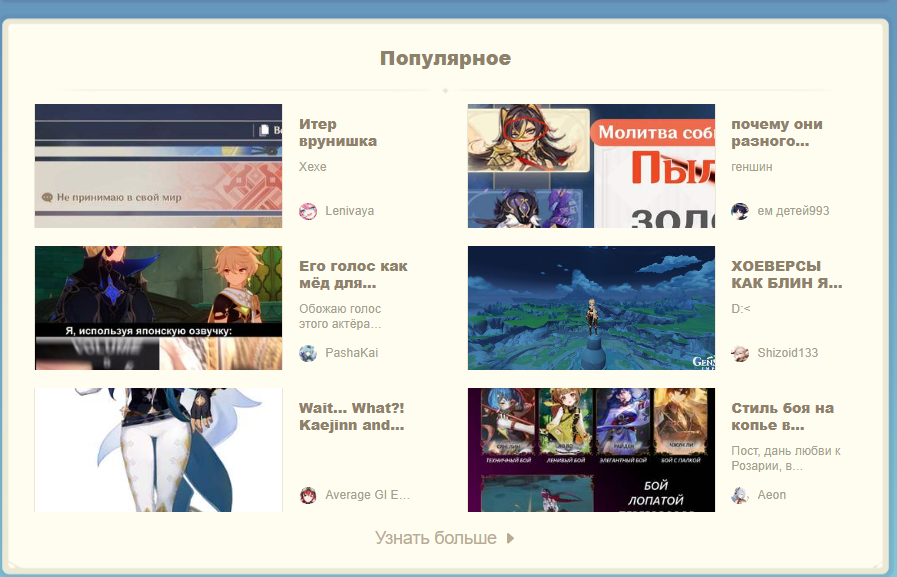Open the Узнать больше link
Screen dimensions: 897x577
point(444,538)
